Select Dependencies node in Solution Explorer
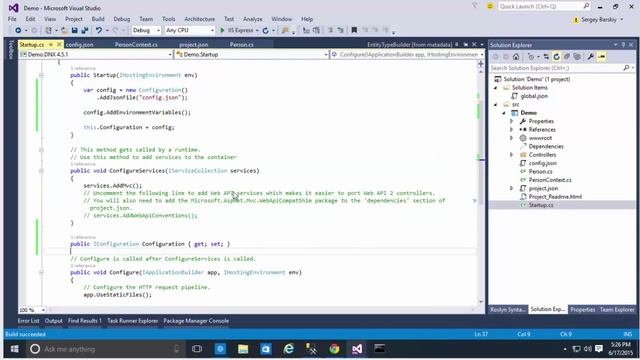 click(546, 147)
